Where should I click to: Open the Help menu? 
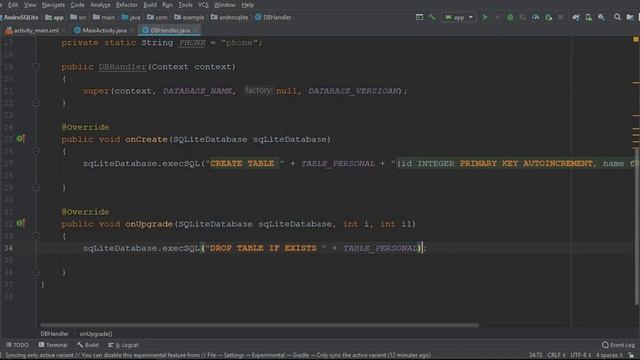[247, 5]
